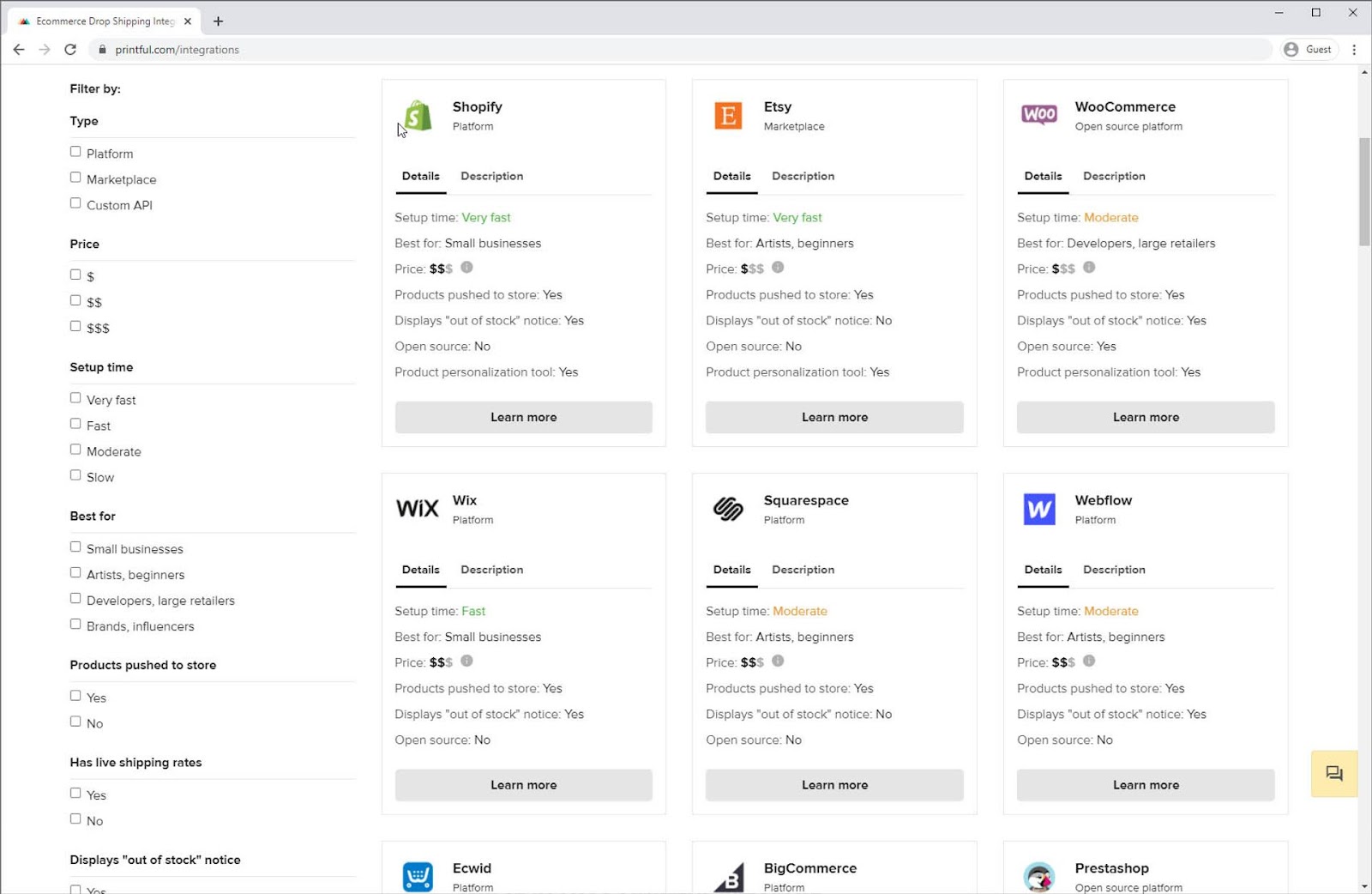Click the Wix logo icon
This screenshot has height=894, width=1372.
click(x=418, y=508)
